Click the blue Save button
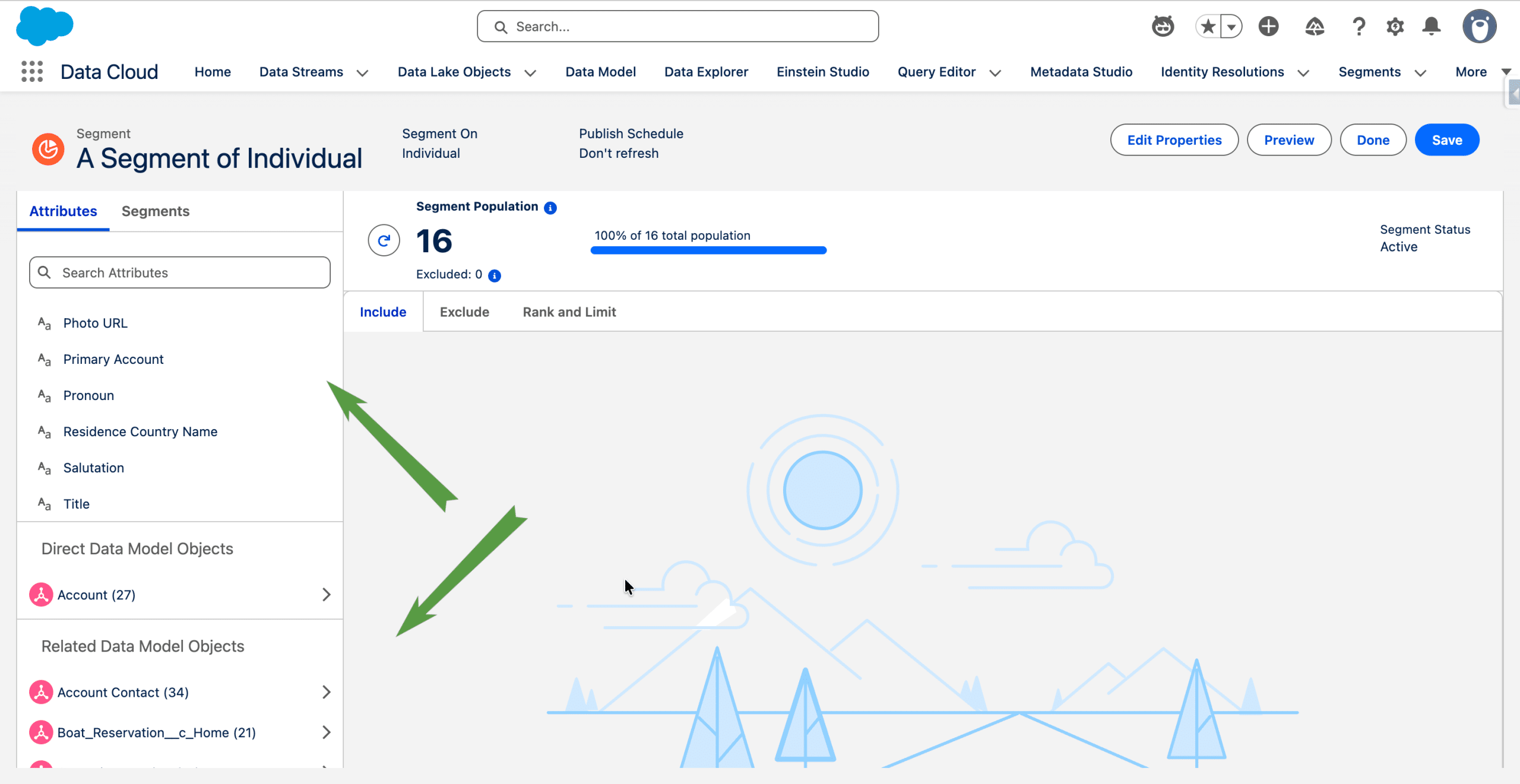The width and height of the screenshot is (1520, 784). coord(1446,140)
